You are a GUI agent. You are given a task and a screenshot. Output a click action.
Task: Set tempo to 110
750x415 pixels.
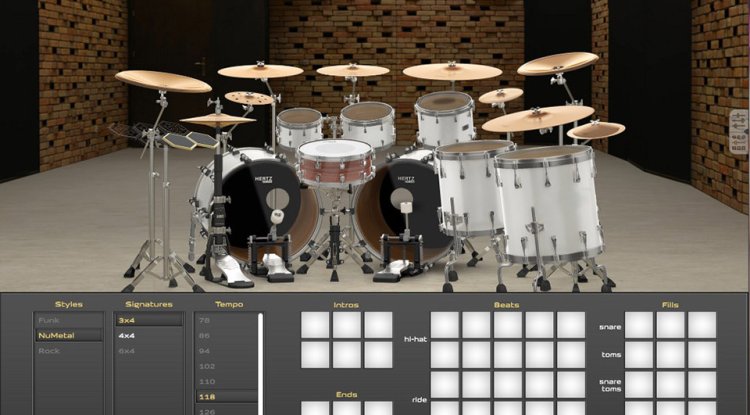point(227,382)
